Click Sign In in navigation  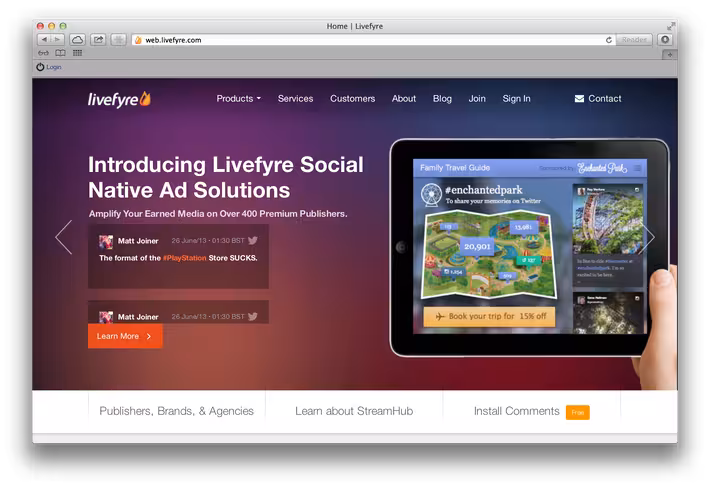(x=516, y=99)
